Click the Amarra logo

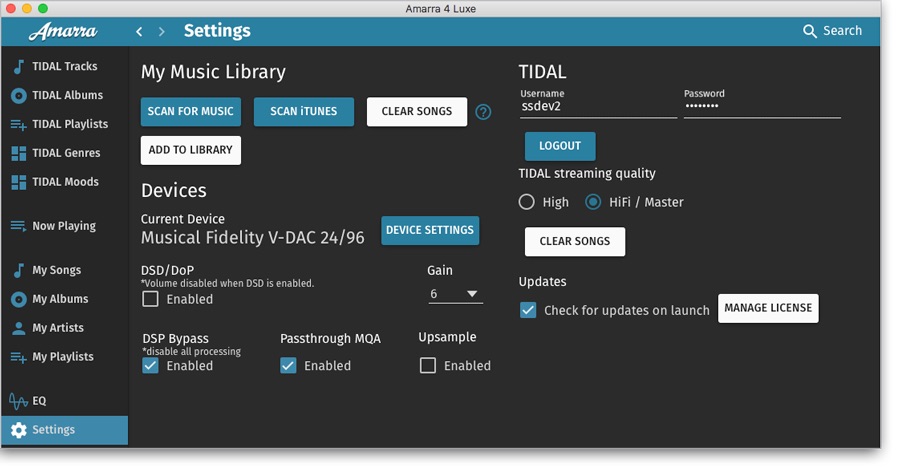coord(62,32)
